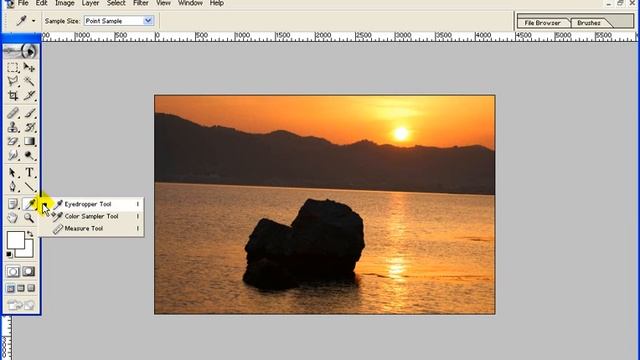Switch to Standard Screen Mode
This screenshot has height=360, width=640.
click(10, 289)
